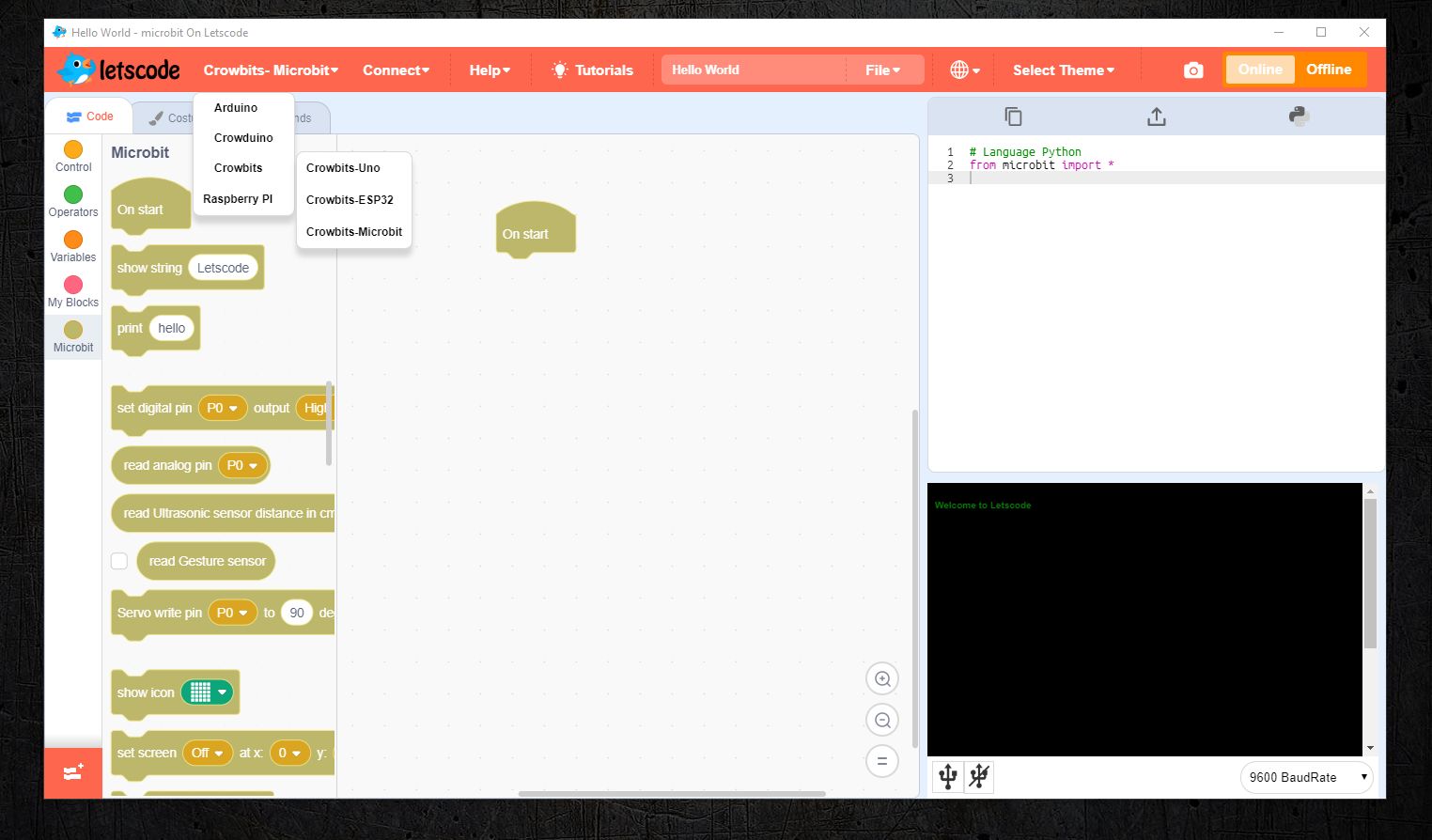Open the 9600 BaudRate dropdown
This screenshot has height=840, width=1432.
point(1306,777)
